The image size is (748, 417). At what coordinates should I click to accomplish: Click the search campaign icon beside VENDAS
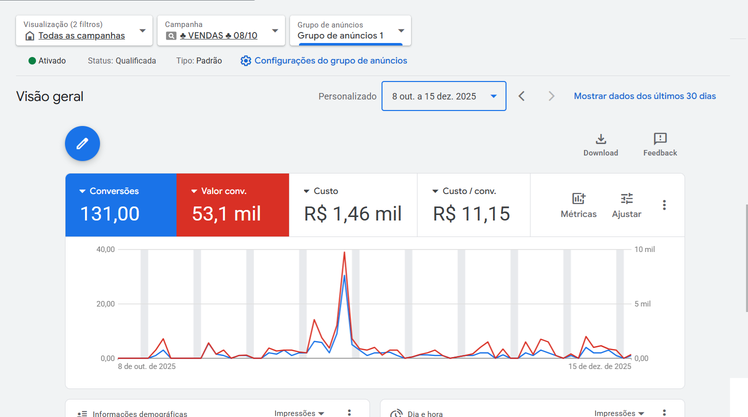pos(171,36)
